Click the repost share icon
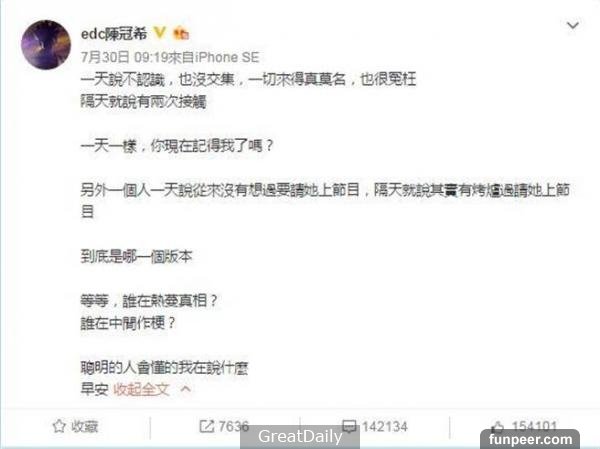 [x=207, y=426]
